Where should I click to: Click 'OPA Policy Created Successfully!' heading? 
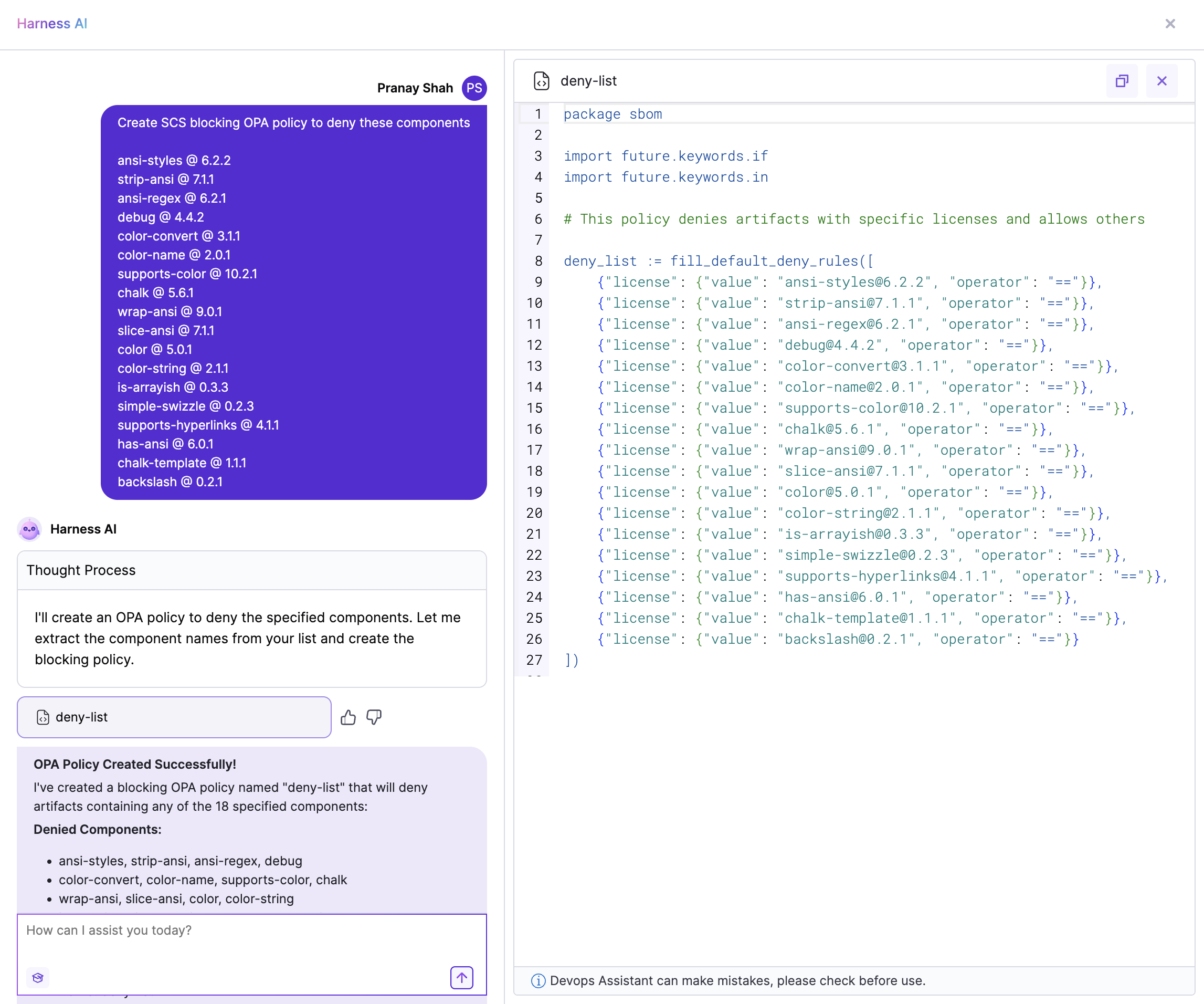(135, 764)
